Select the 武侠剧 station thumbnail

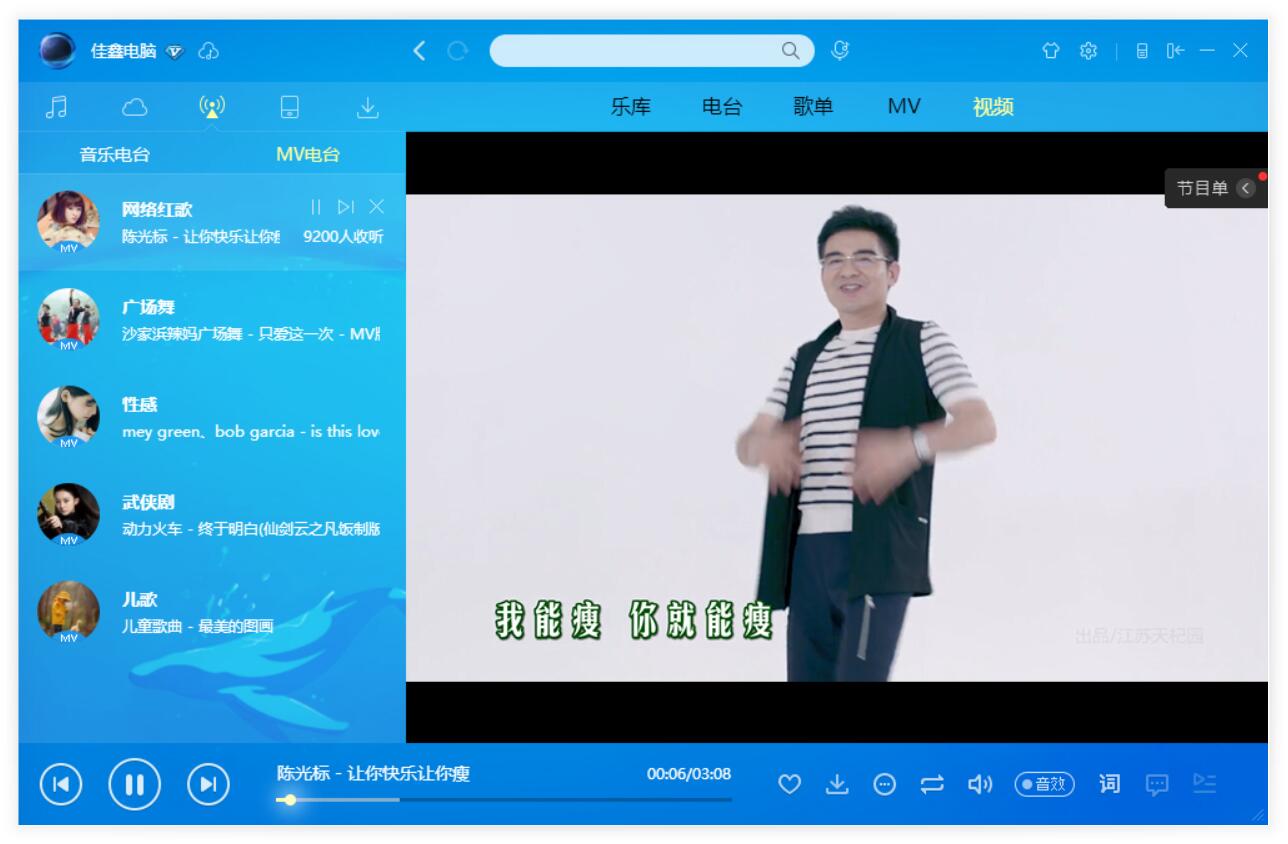click(x=68, y=514)
